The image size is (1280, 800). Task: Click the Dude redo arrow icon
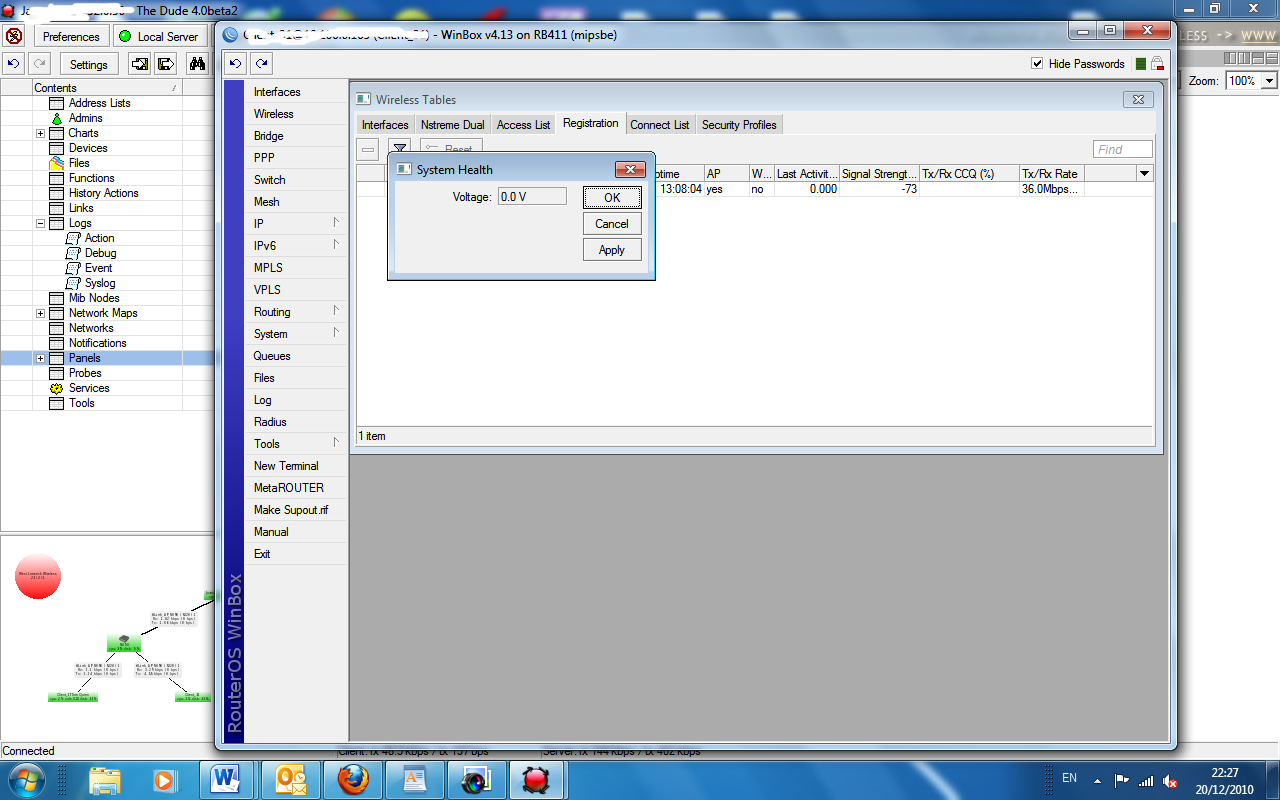tap(40, 64)
